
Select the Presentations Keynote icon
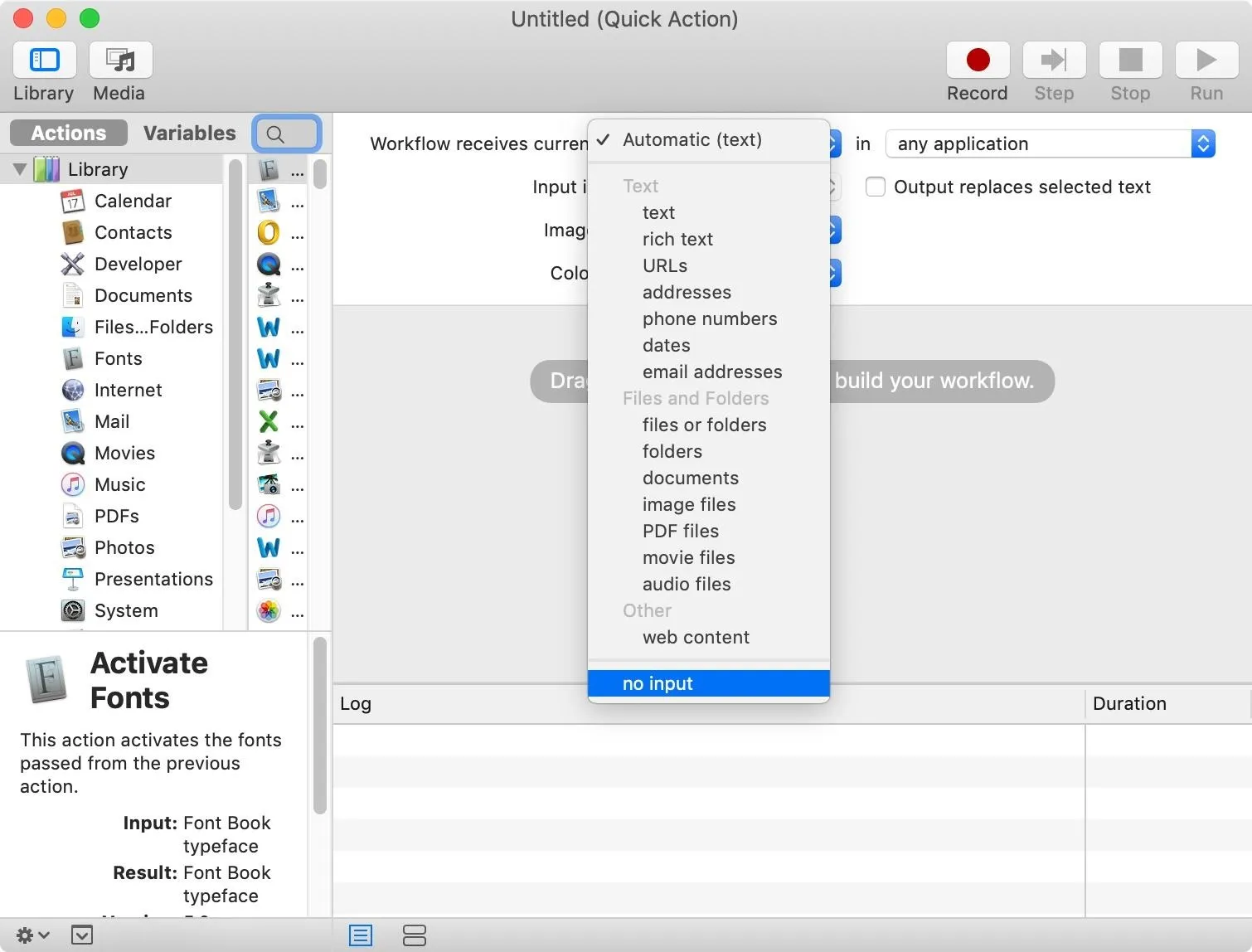pyautogui.click(x=73, y=579)
